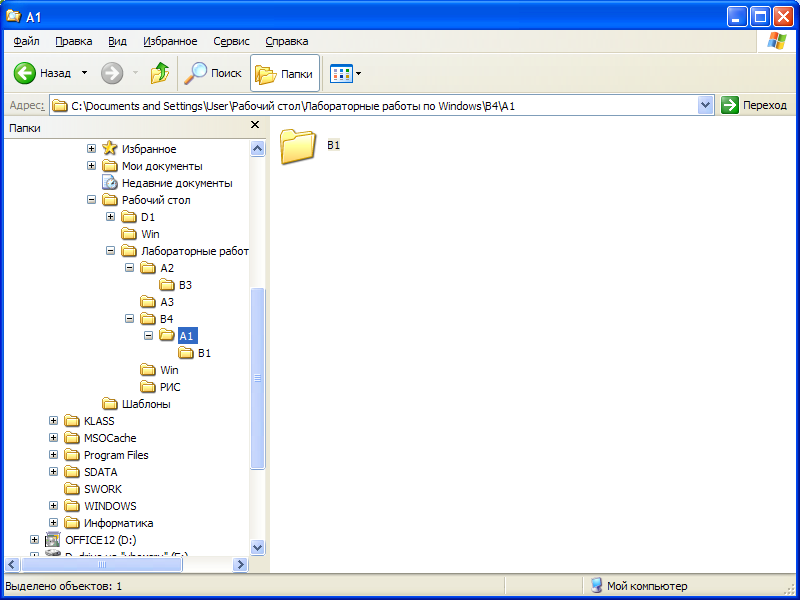Click the horizontal scroll right arrow
Image resolution: width=800 pixels, height=600 pixels.
pyautogui.click(x=240, y=564)
